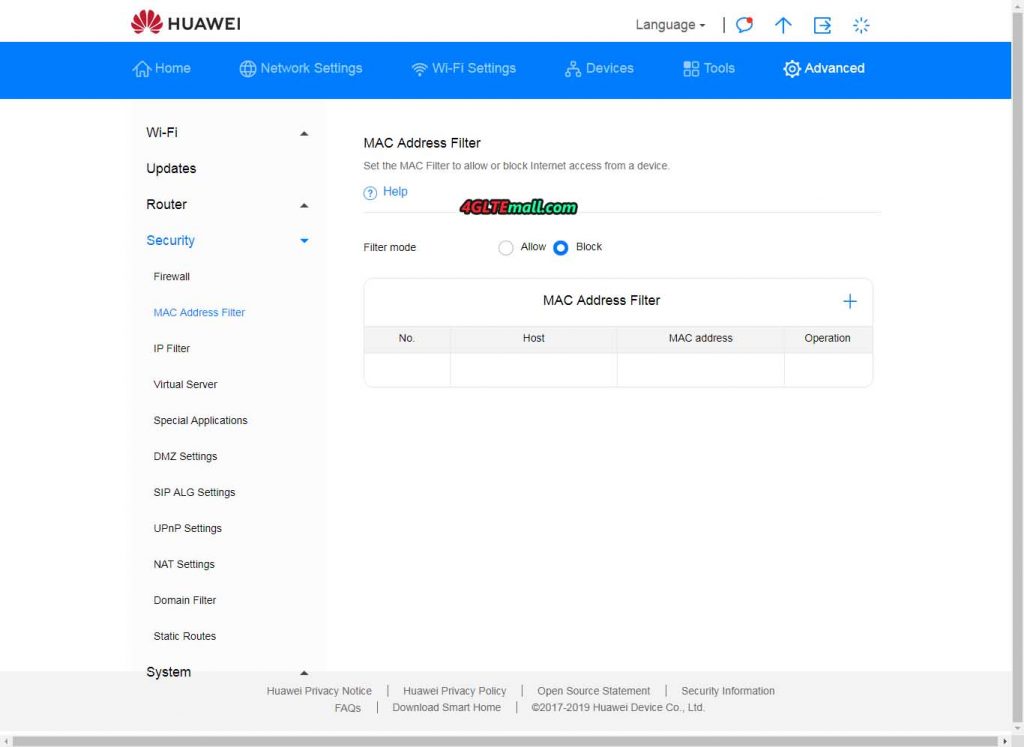The image size is (1024, 747).
Task: Open the Tools menu
Action: click(708, 69)
